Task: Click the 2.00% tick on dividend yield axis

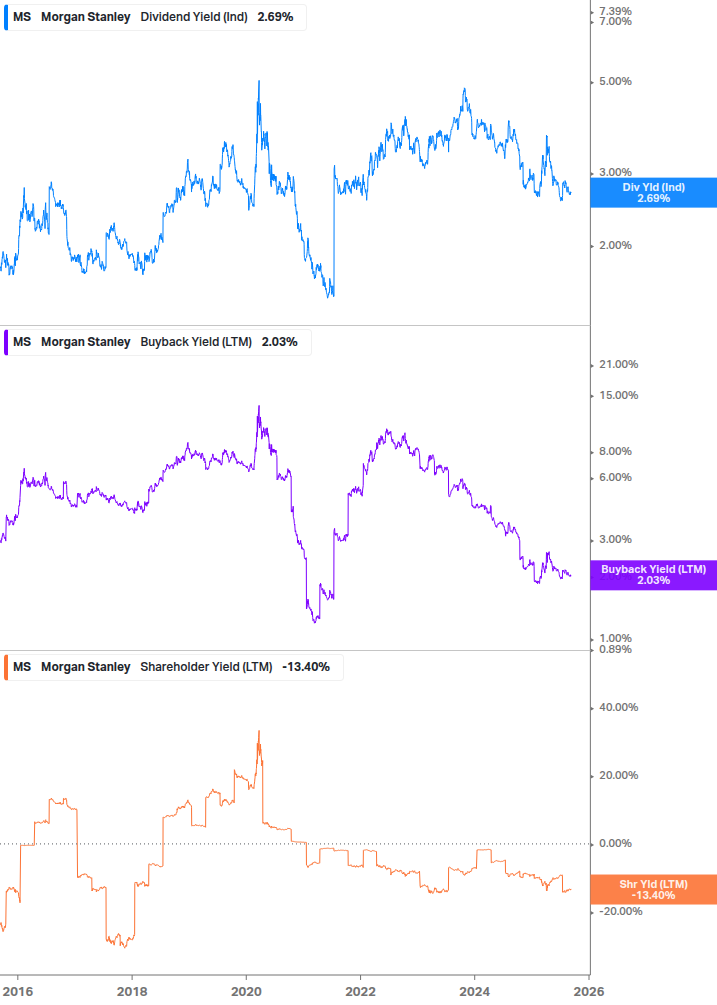Action: click(615, 245)
